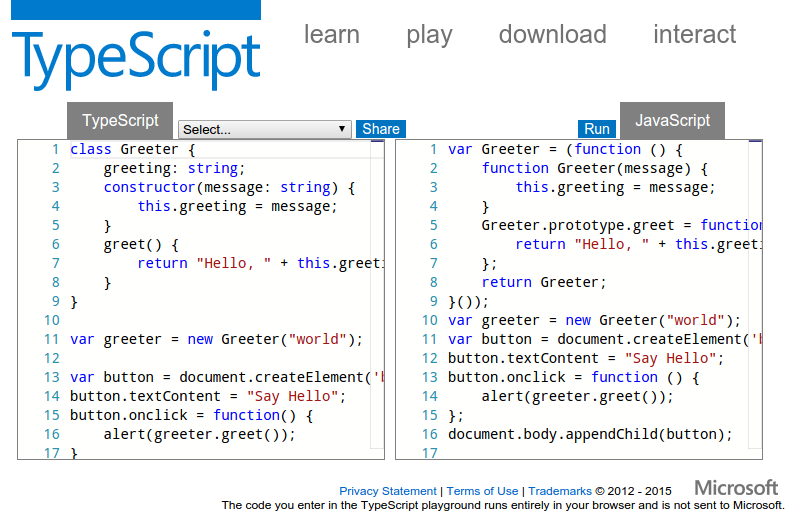This screenshot has height=525, width=793.
Task: Click line number 12 in TypeScript editor
Action: coord(52,359)
